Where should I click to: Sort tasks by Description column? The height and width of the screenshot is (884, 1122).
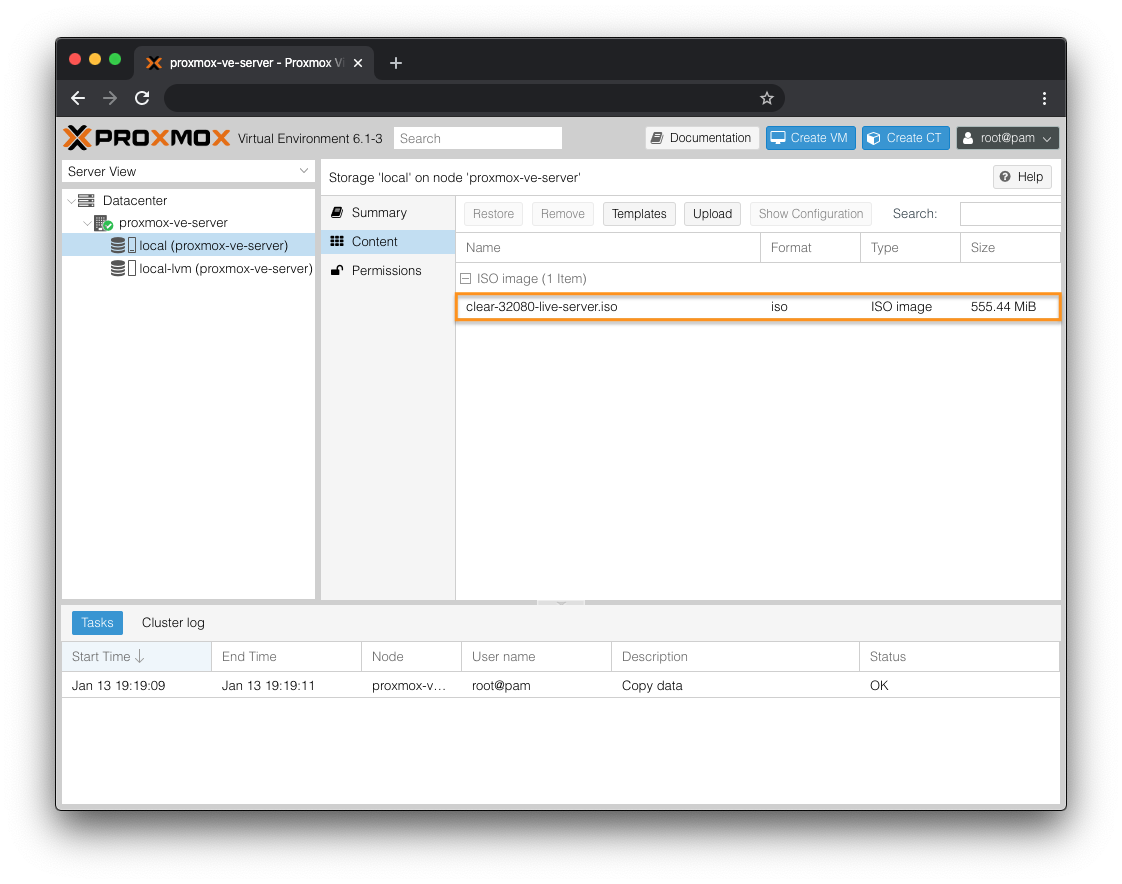tap(736, 656)
